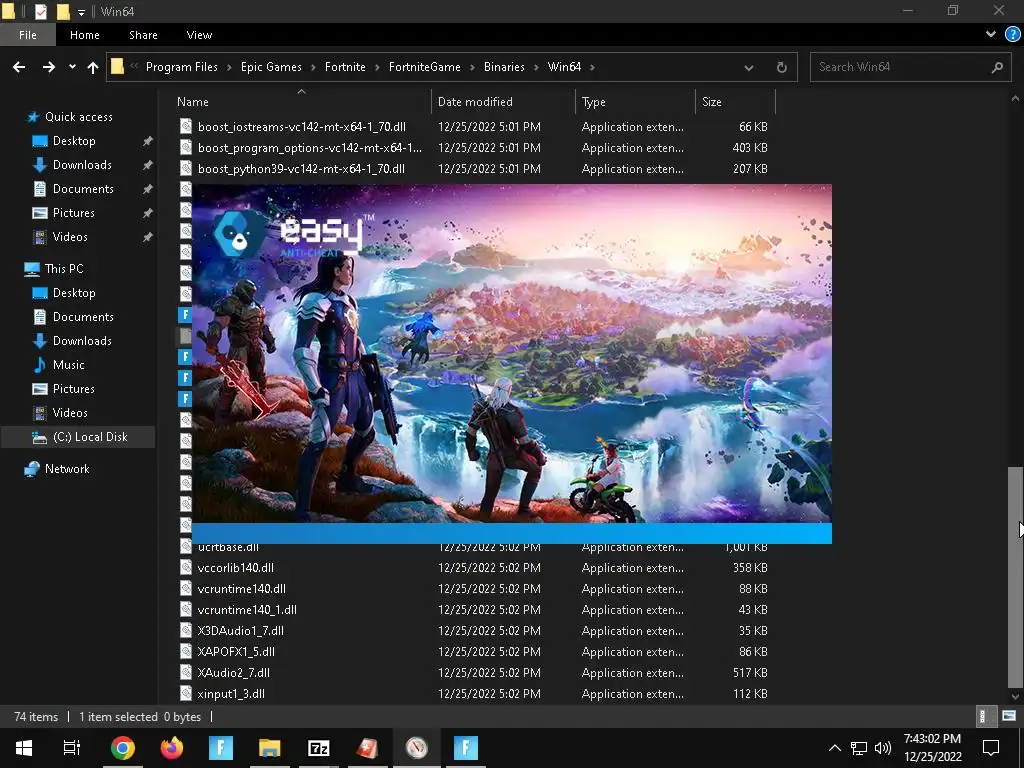Open Task View on the taskbar
This screenshot has width=1024, height=768.
click(72, 748)
